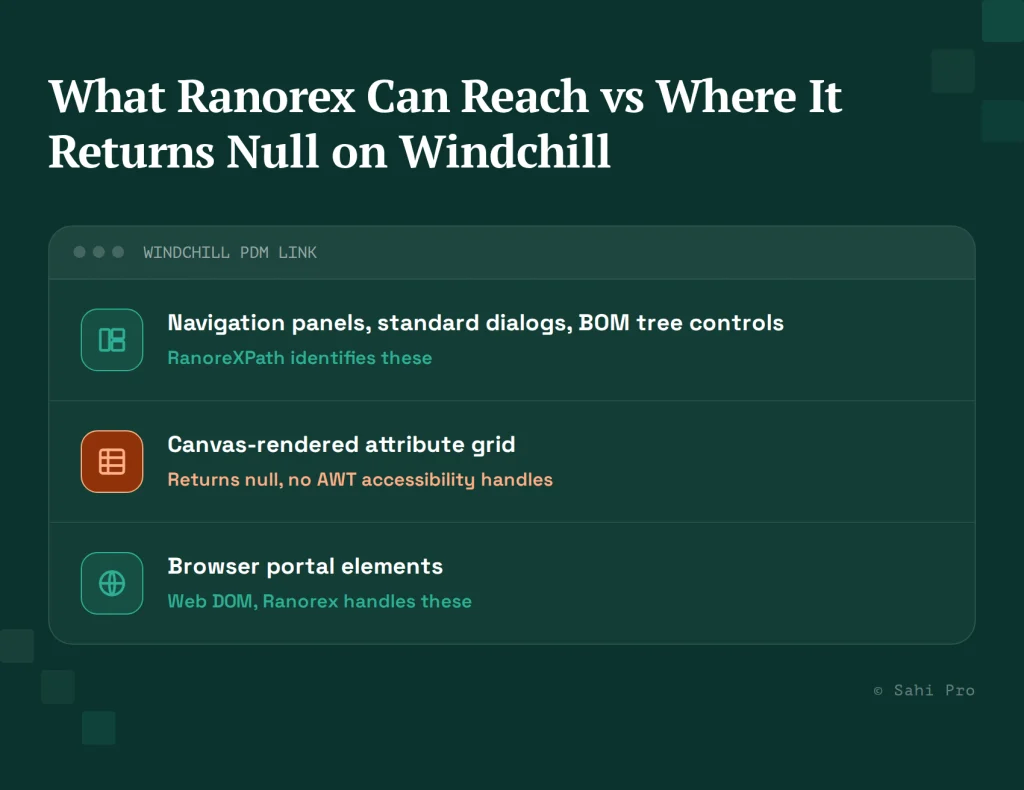Click the main title 'What Ranorex Can Reach' heading

point(445,123)
